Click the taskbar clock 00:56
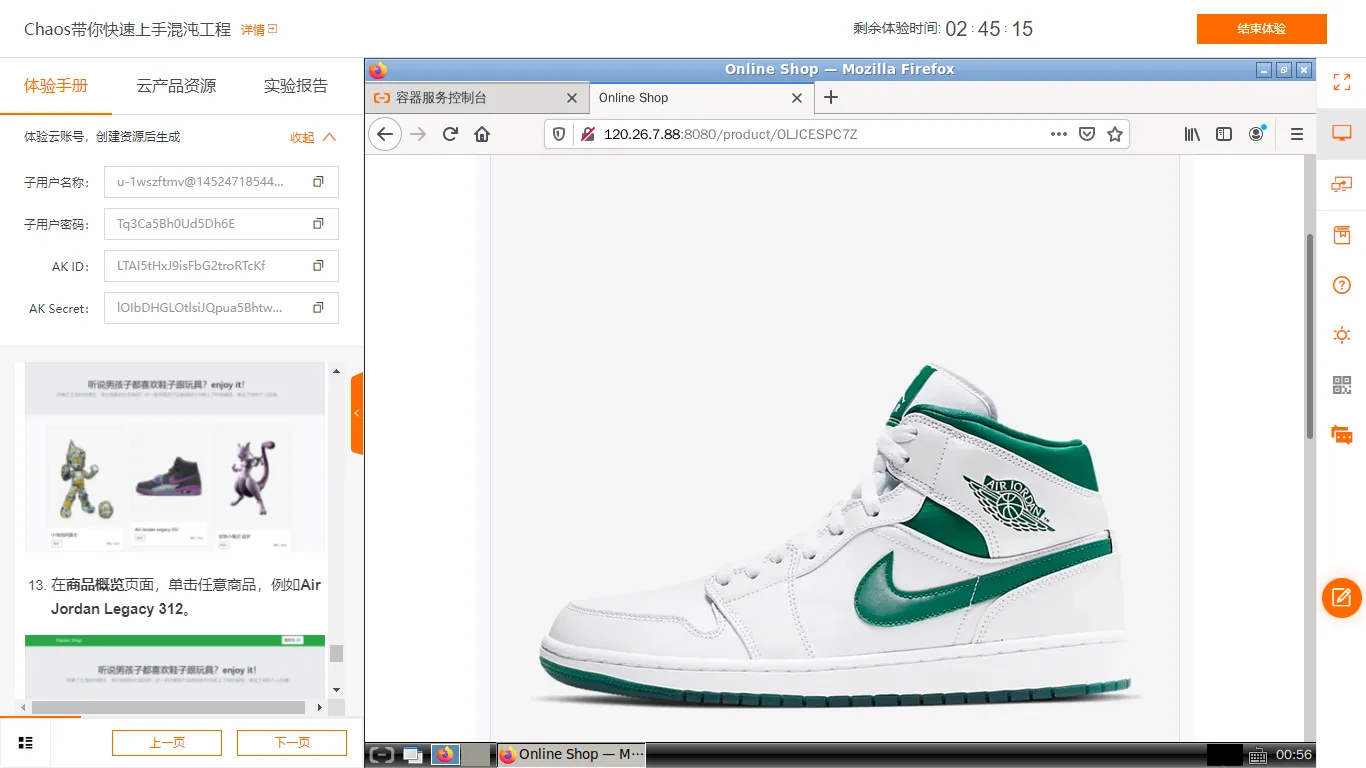The width and height of the screenshot is (1366, 768). tap(1294, 755)
